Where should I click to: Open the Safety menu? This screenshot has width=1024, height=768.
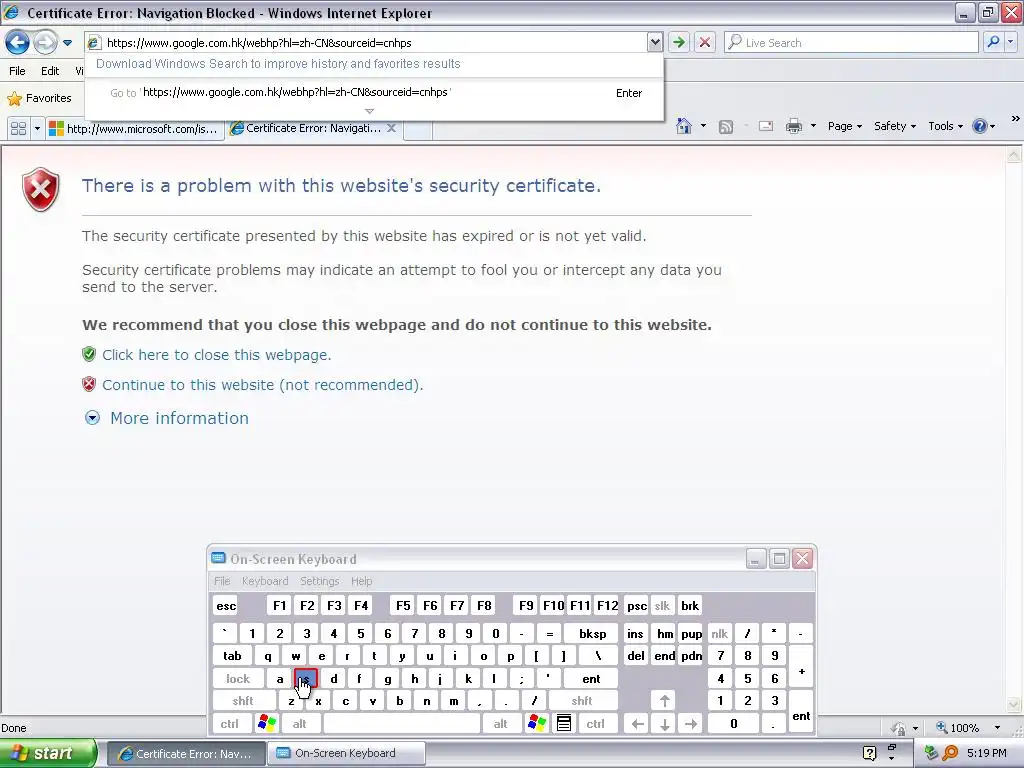pyautogui.click(x=895, y=126)
